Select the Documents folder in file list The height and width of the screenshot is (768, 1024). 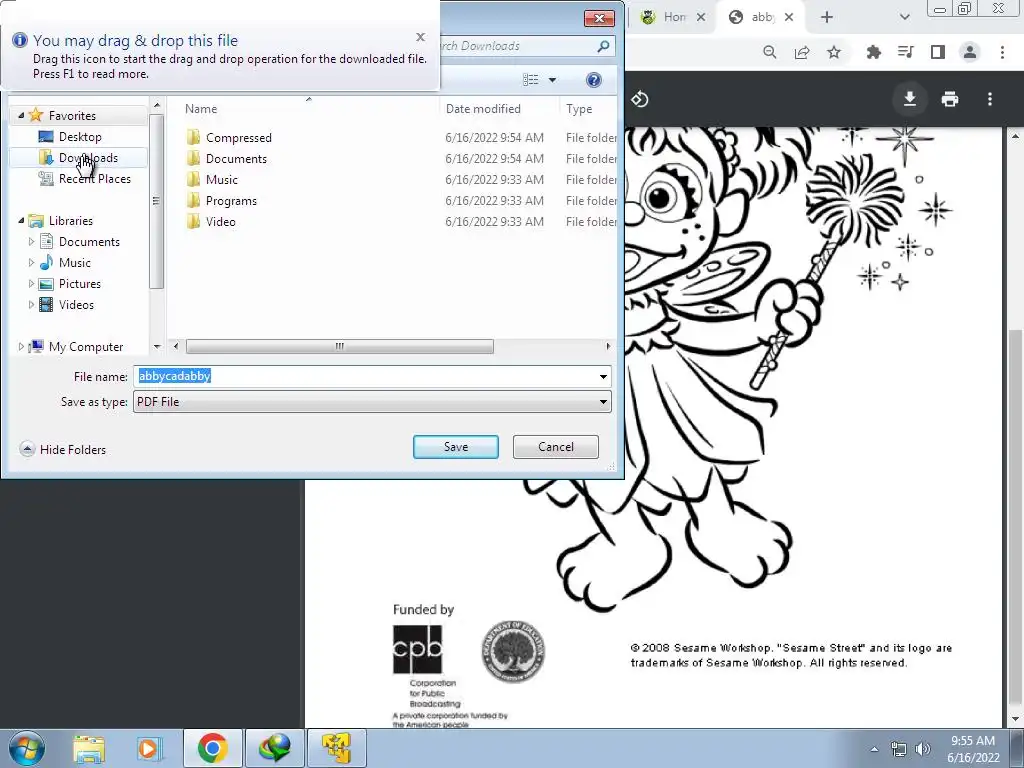(236, 159)
